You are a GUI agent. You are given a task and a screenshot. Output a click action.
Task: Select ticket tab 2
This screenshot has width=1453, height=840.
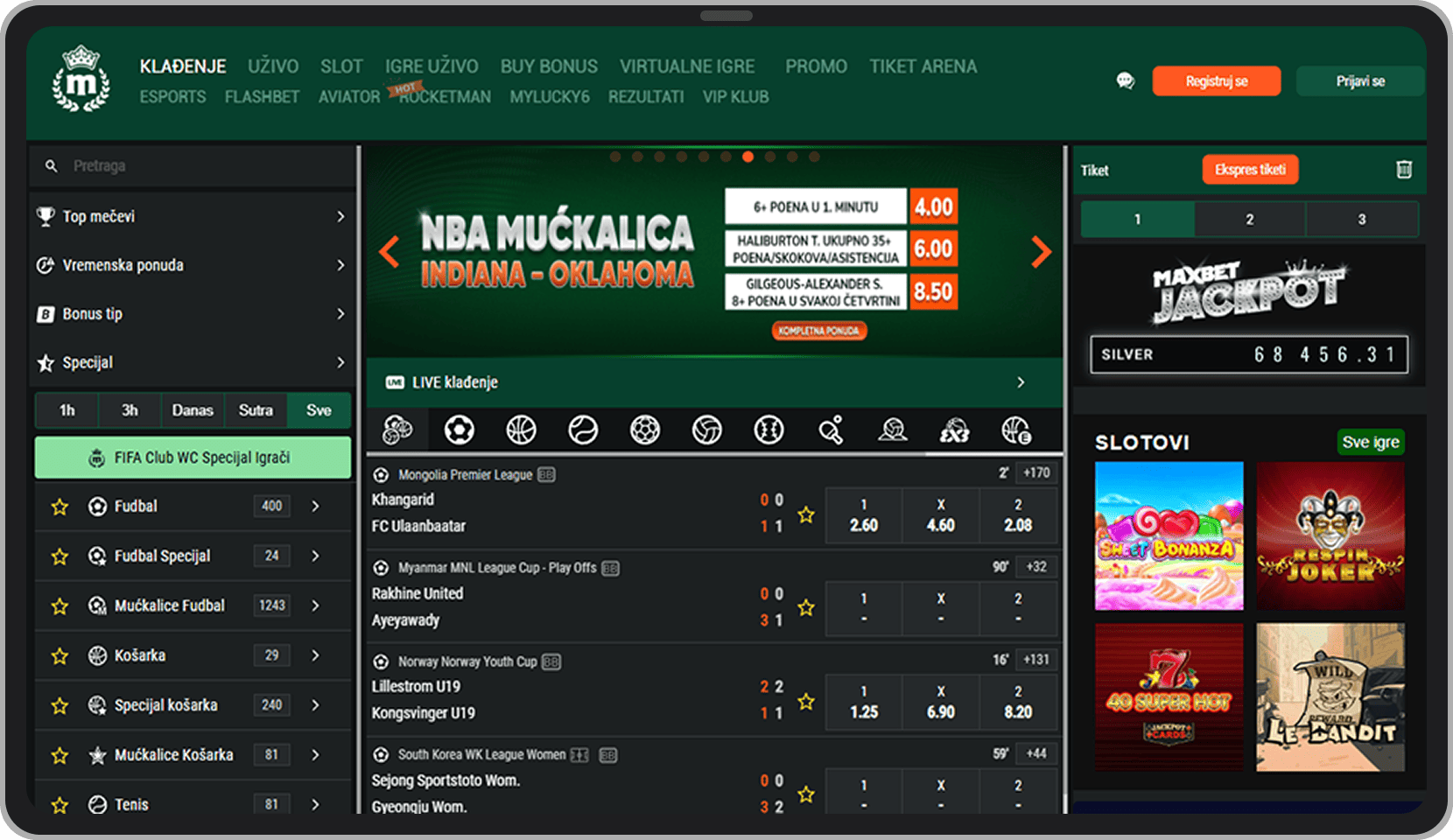tap(1250, 220)
